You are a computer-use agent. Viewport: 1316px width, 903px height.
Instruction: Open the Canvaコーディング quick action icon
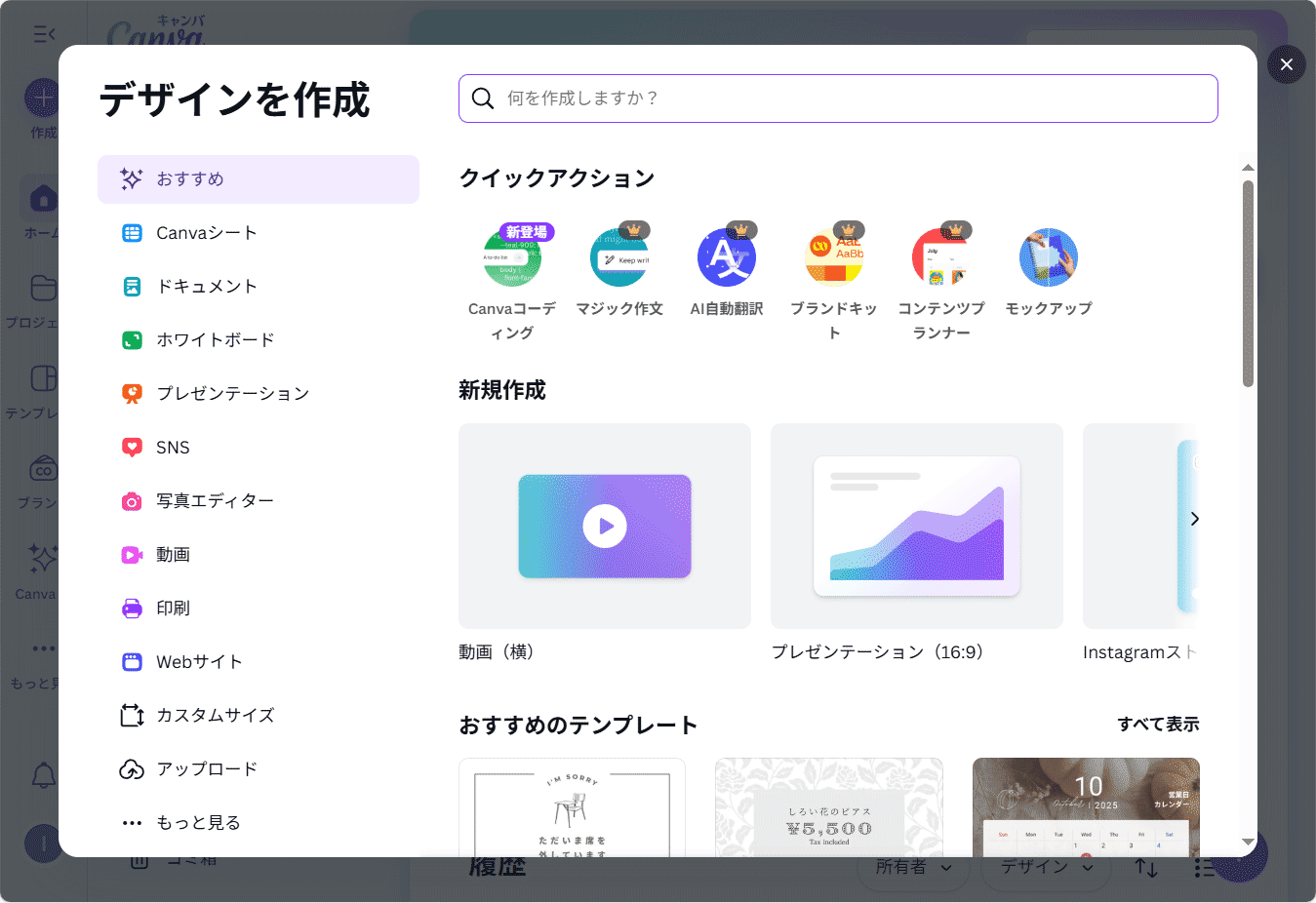(512, 258)
